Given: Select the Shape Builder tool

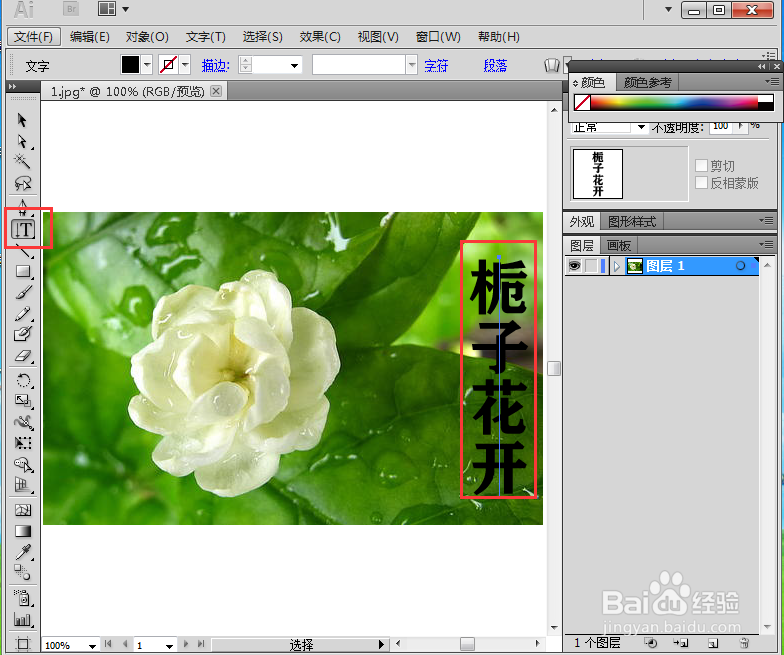Looking at the screenshot, I should [23, 464].
